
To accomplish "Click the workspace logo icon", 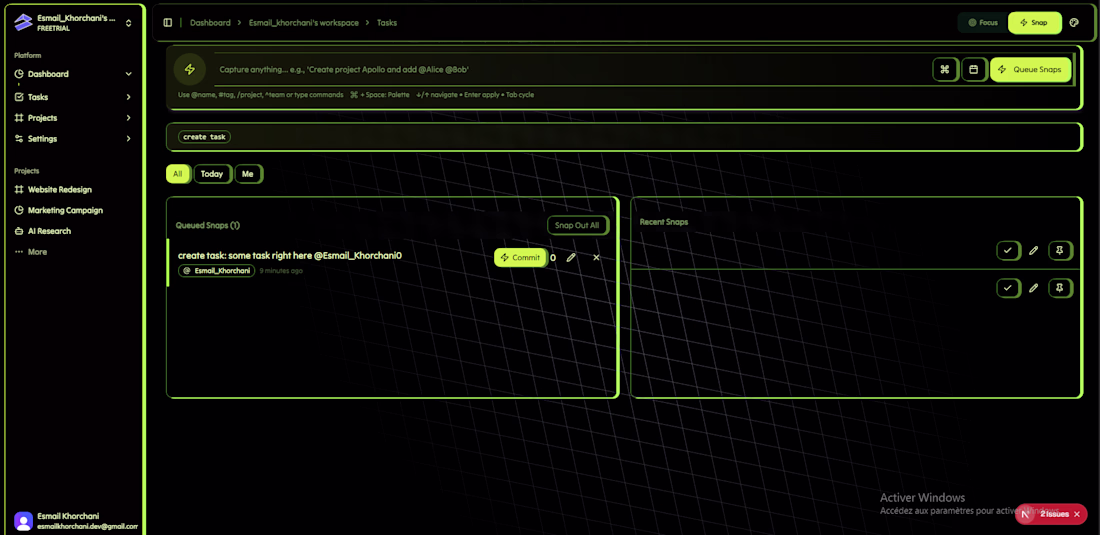I will pyautogui.click(x=23, y=22).
